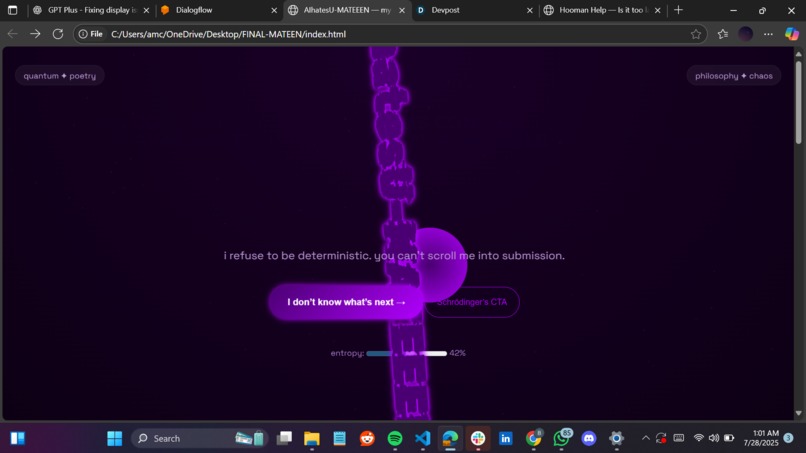Open the Widgets icon at taskbar left
This screenshot has height=453, width=806.
pyautogui.click(x=17, y=439)
